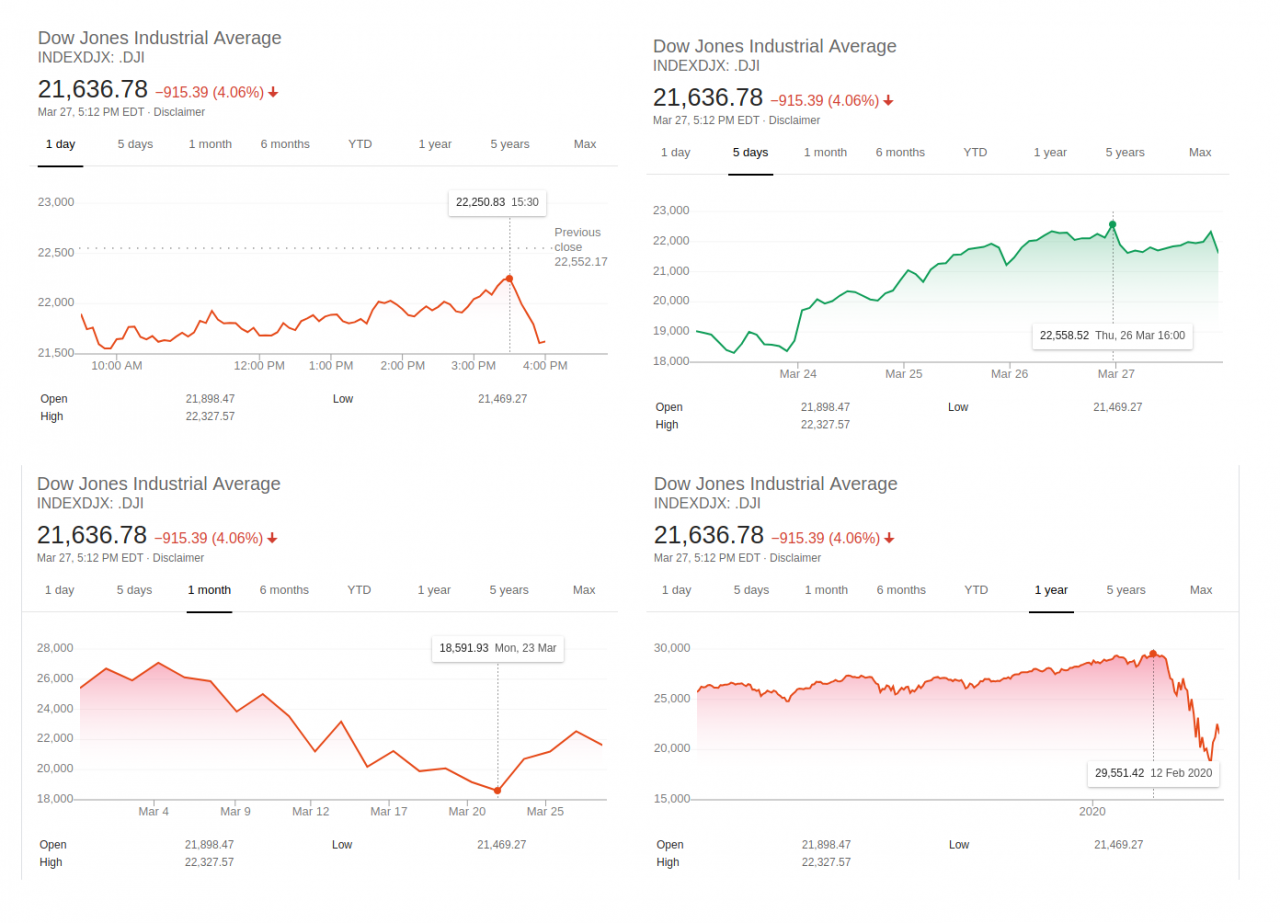Click the red down arrow in the 5-days chart panel header
The width and height of the screenshot is (1280, 923).
(x=888, y=100)
